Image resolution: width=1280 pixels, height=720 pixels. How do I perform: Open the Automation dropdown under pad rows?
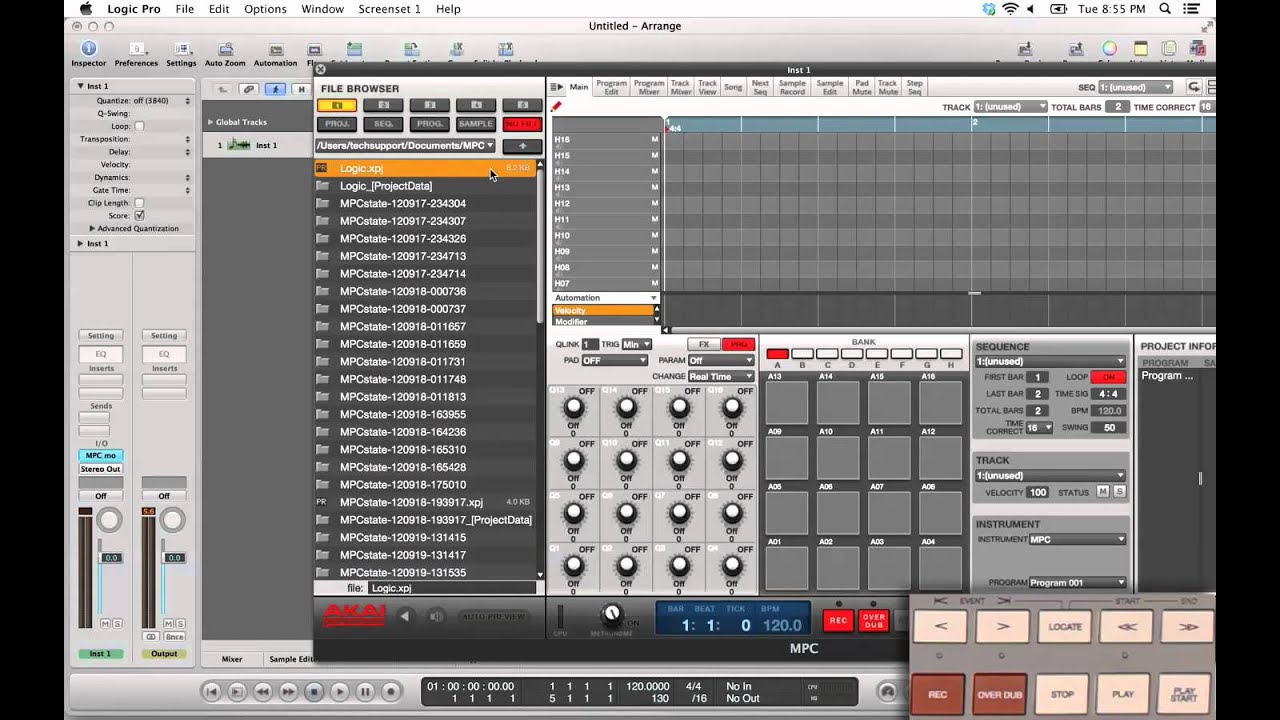606,298
